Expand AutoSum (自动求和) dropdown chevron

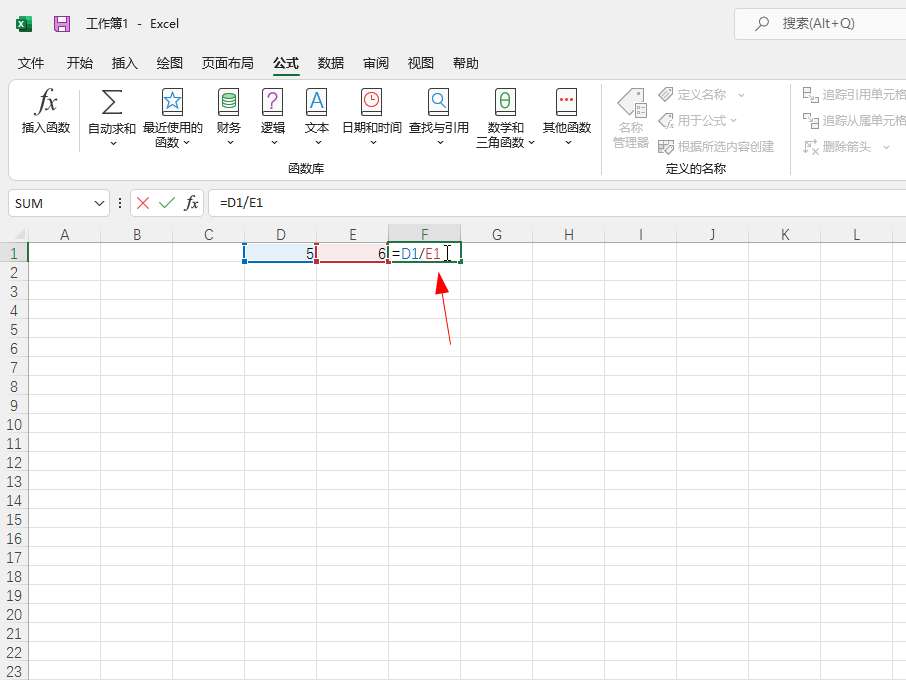[x=113, y=143]
